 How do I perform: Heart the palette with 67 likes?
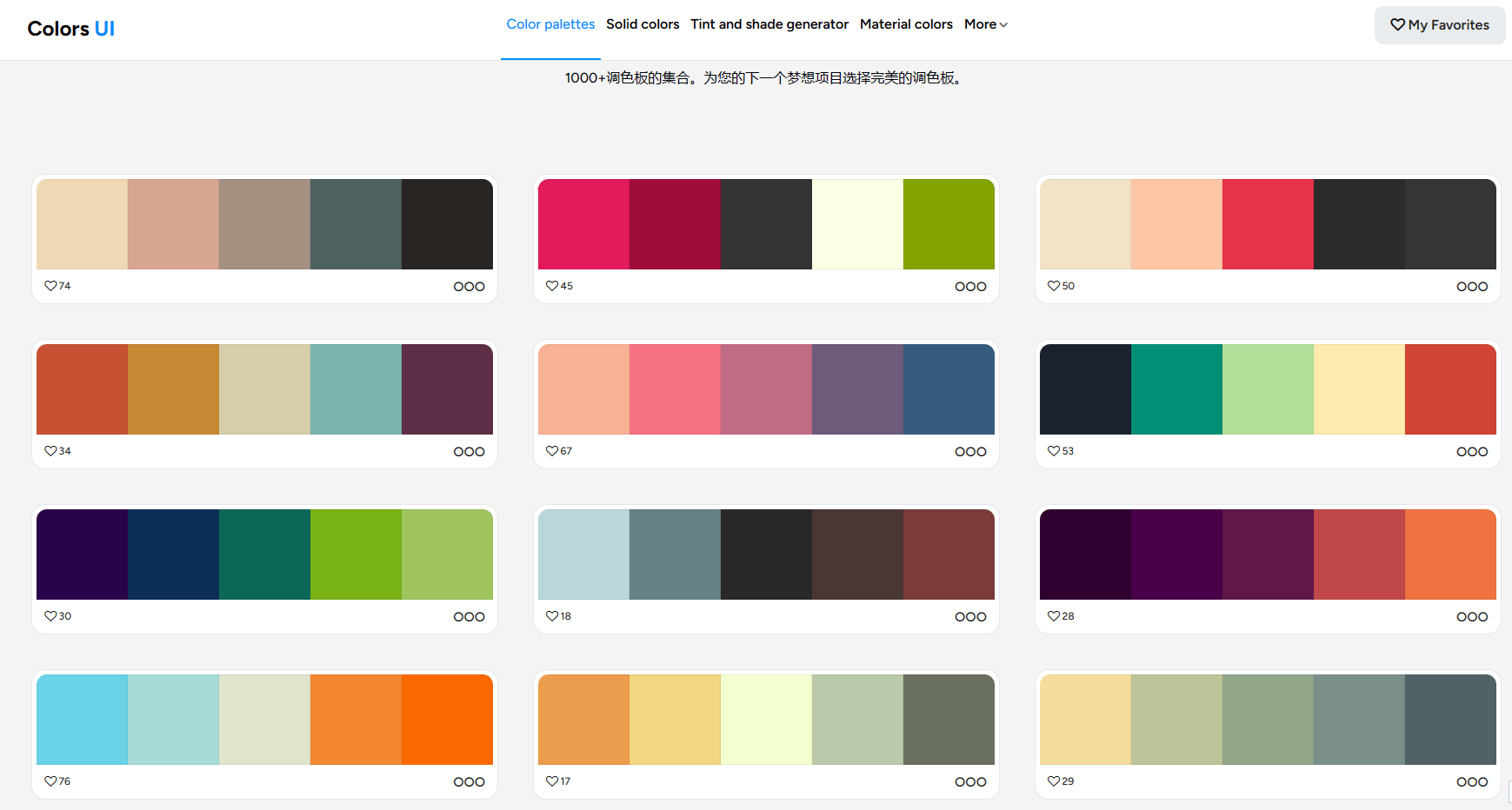tap(552, 451)
